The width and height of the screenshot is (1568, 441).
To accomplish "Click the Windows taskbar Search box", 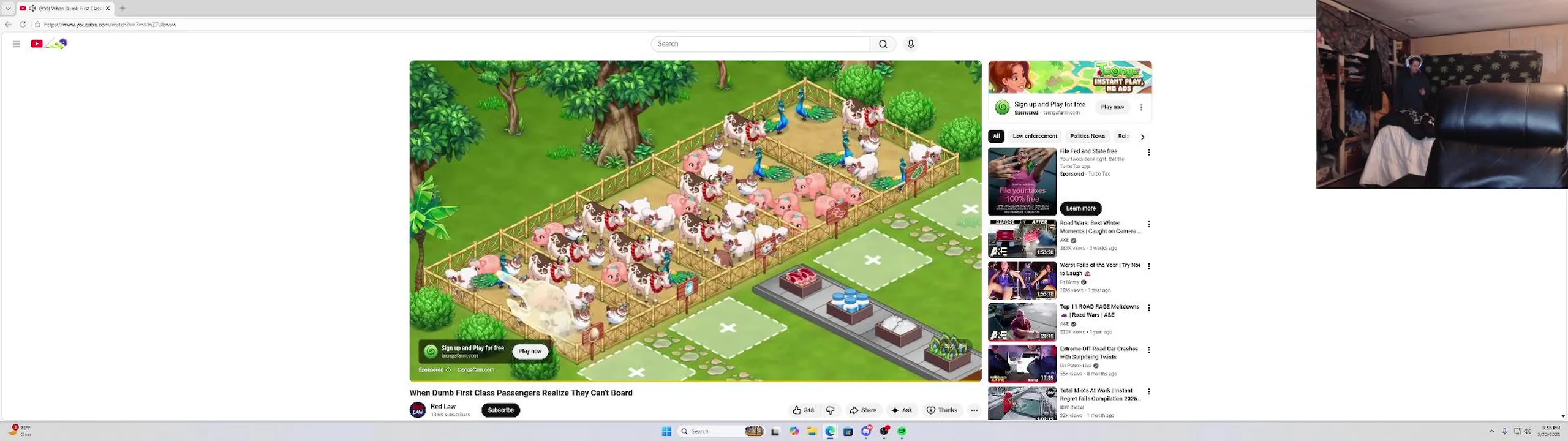I will (x=721, y=431).
